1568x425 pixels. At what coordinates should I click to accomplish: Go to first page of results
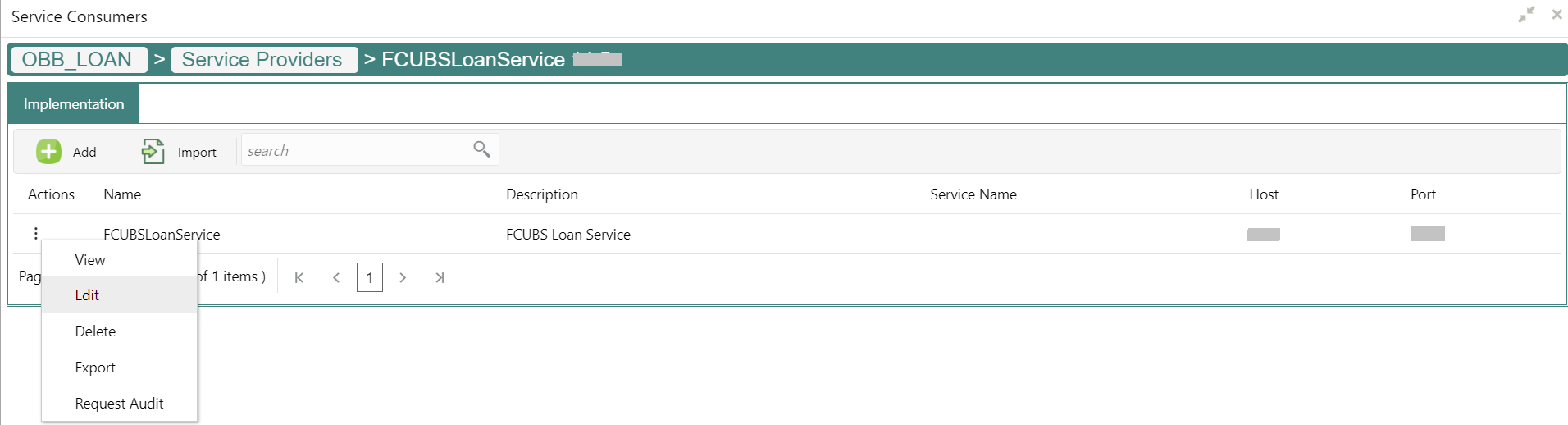click(299, 277)
